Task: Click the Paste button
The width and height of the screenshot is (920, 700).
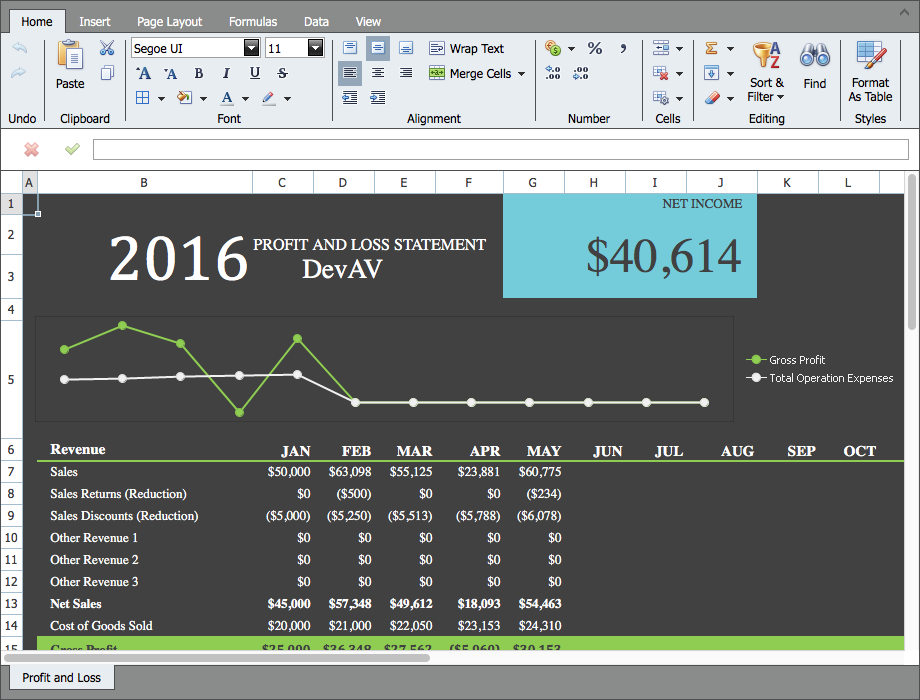Action: point(70,65)
